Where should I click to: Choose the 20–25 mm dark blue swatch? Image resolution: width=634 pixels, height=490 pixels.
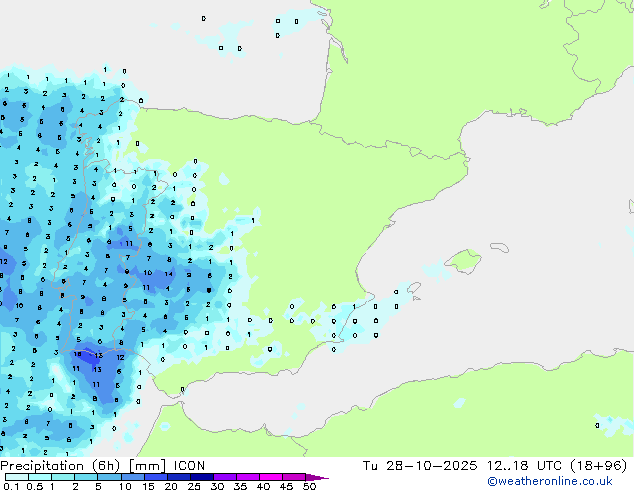(x=178, y=477)
